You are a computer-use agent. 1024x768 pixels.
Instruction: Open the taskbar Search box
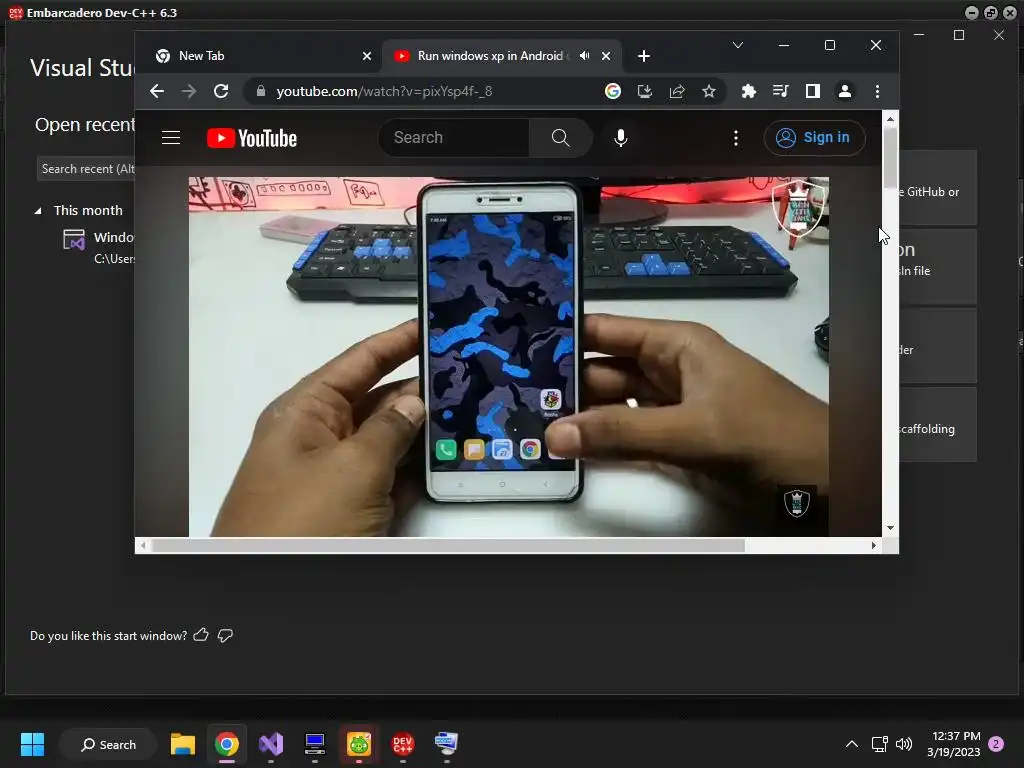click(x=108, y=744)
